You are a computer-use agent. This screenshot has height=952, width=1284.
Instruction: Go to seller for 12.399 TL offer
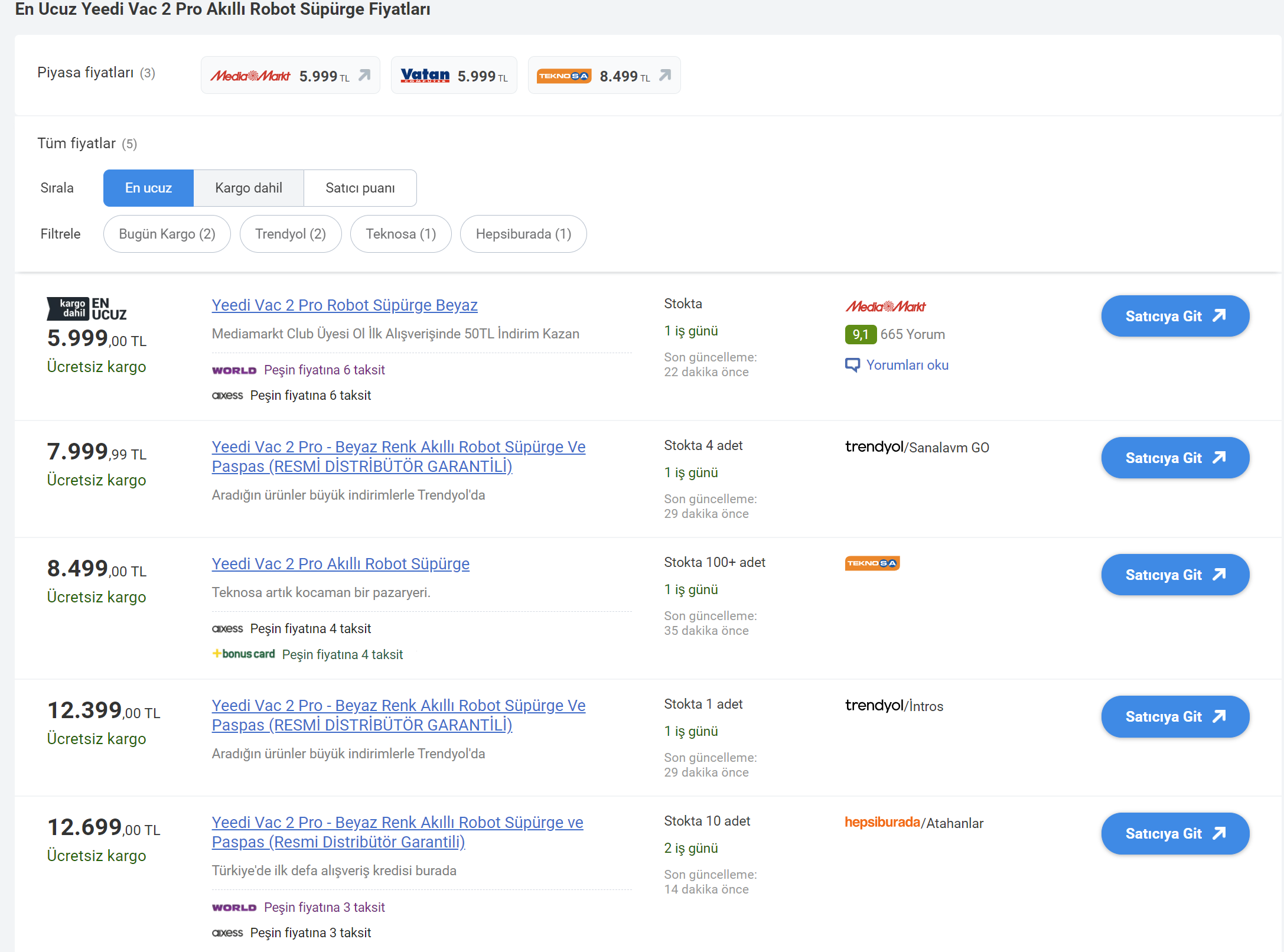[1175, 716]
